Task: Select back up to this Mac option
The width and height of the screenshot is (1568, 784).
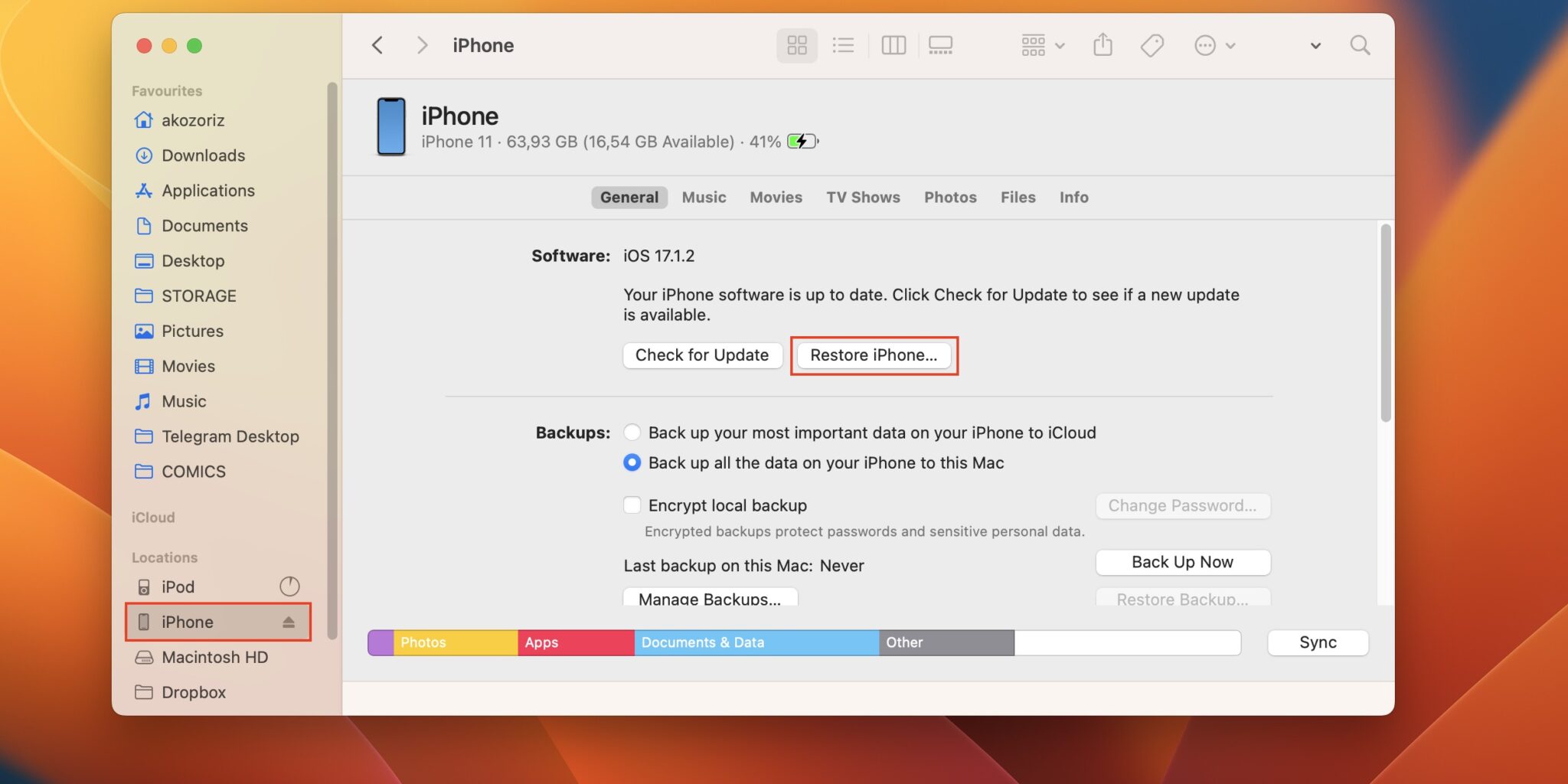Action: click(x=632, y=462)
